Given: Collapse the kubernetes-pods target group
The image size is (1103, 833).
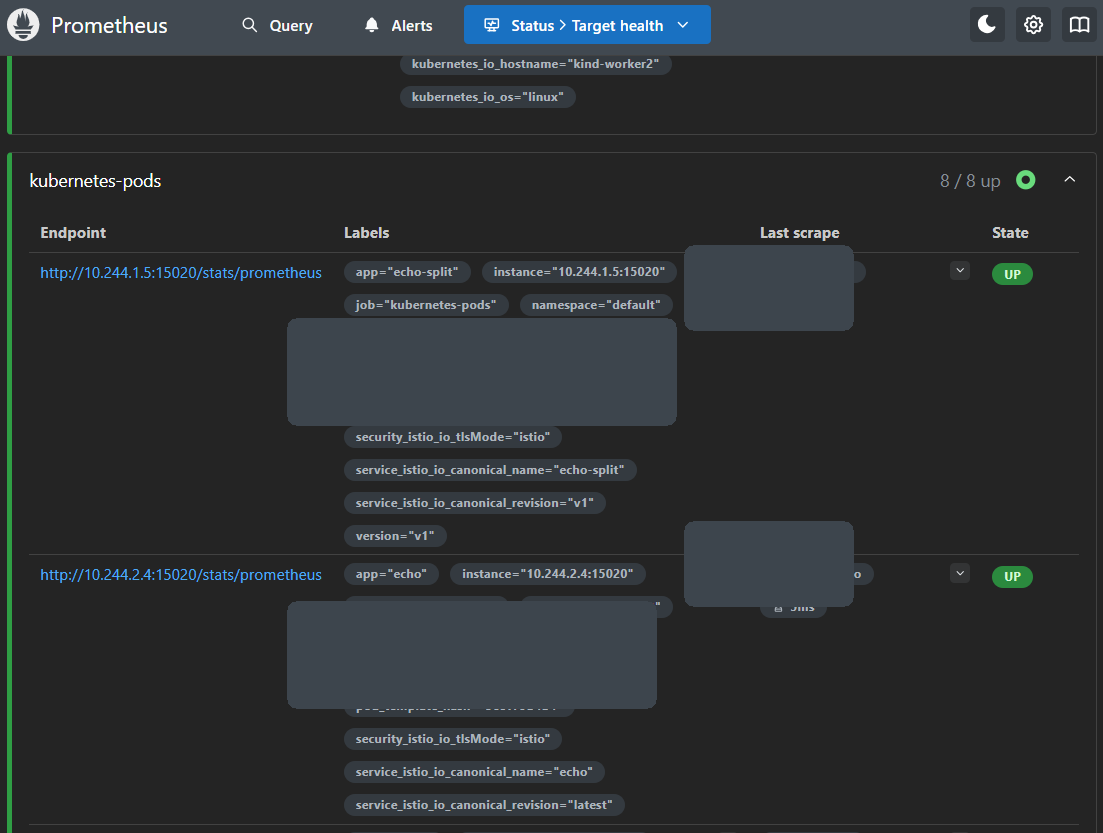Looking at the screenshot, I should (1070, 180).
